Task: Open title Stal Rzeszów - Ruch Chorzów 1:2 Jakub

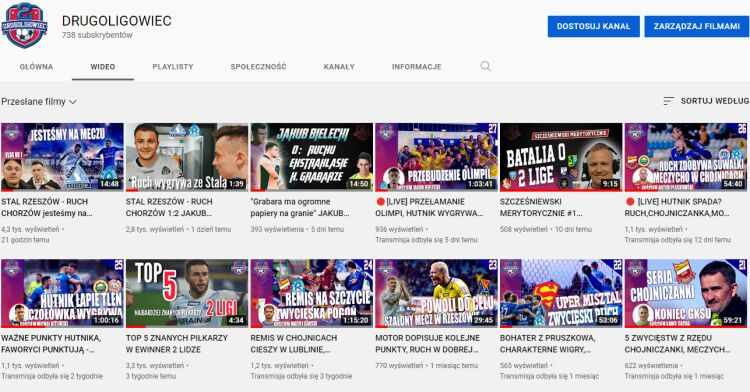Action: 169,207
